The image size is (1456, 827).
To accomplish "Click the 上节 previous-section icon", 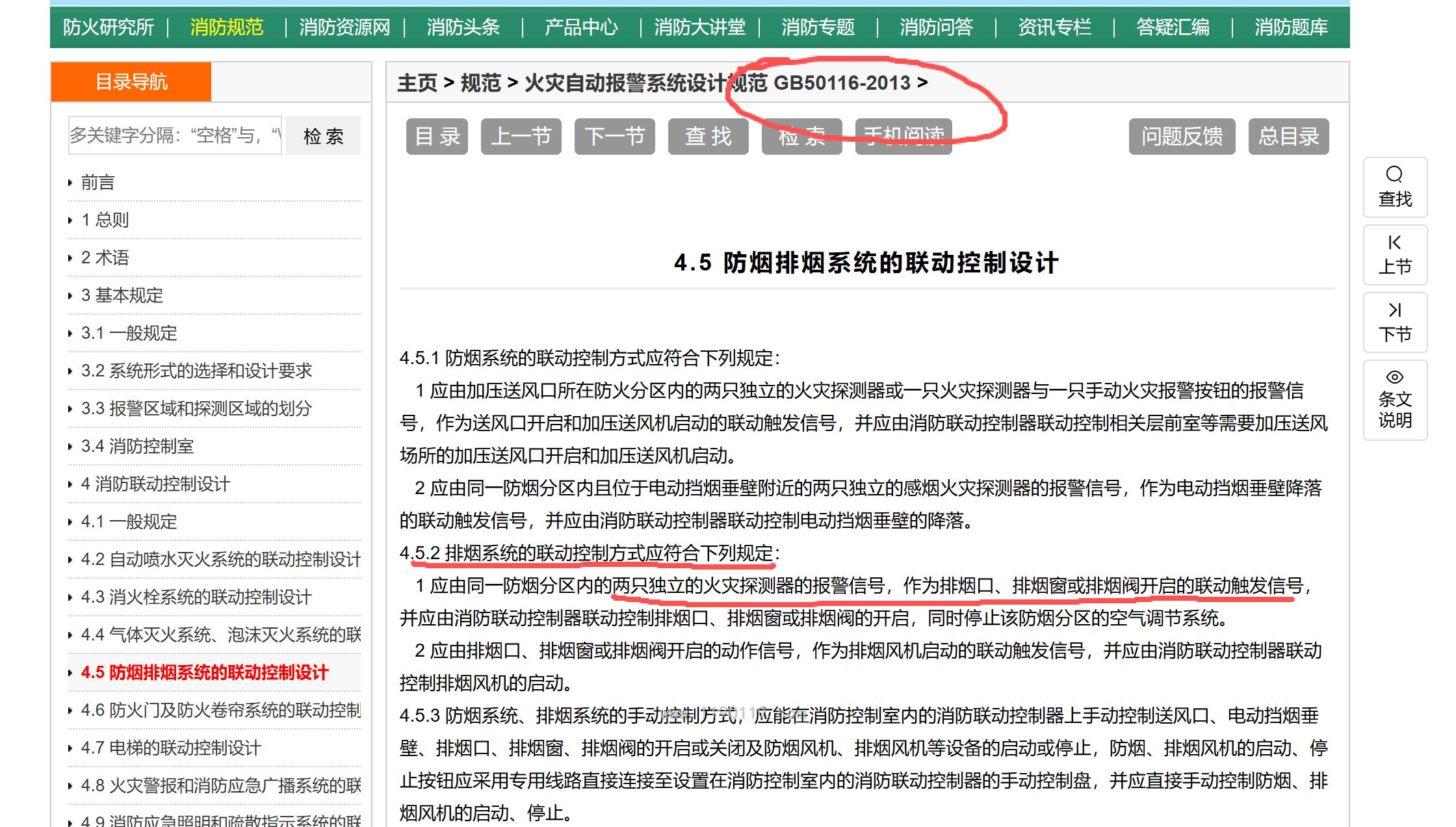I will [x=1394, y=243].
